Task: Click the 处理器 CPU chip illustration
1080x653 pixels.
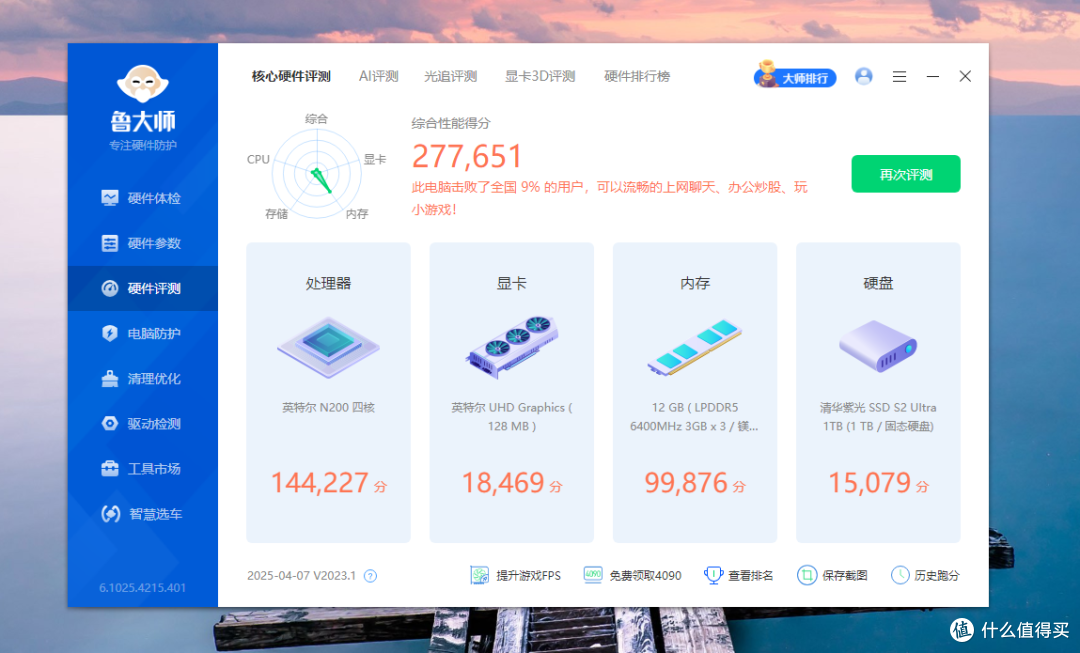Action: [x=329, y=346]
